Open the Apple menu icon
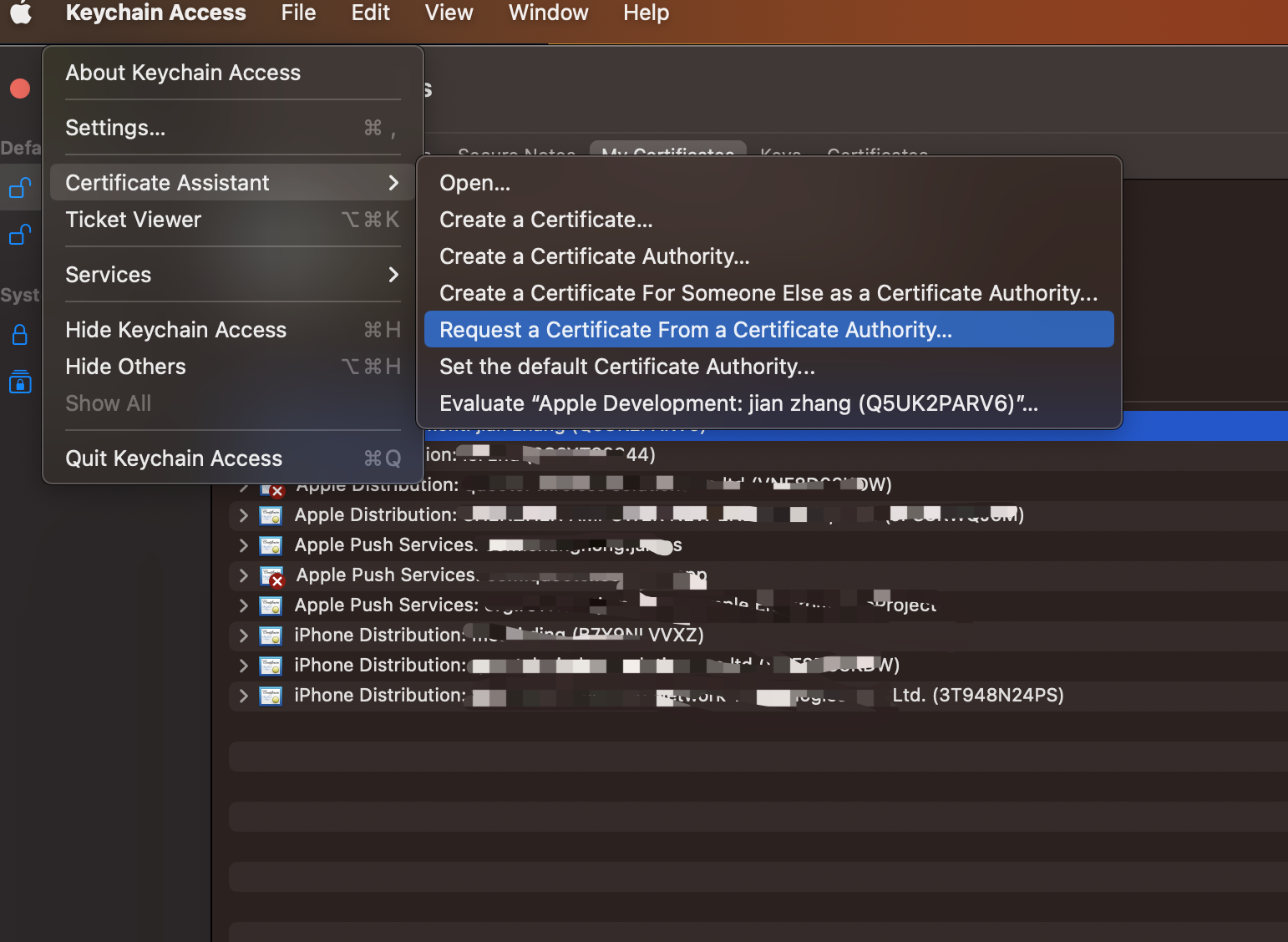This screenshot has height=942, width=1288. (x=21, y=13)
